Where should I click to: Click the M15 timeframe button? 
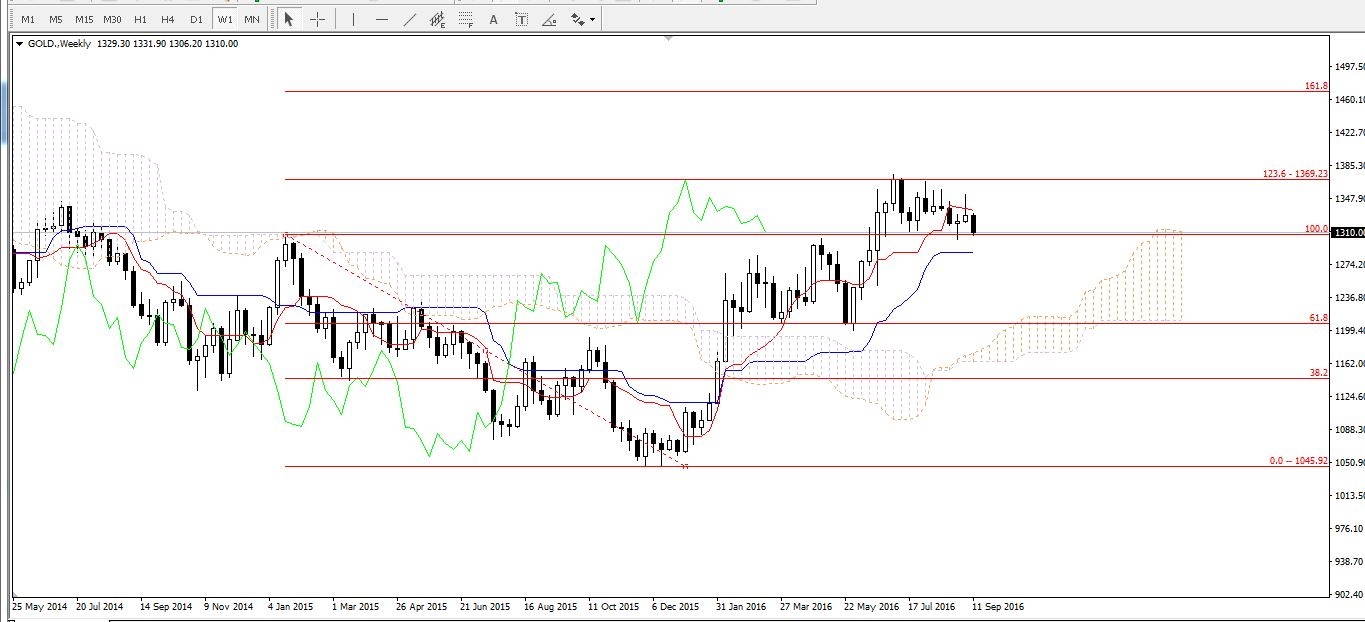click(84, 19)
